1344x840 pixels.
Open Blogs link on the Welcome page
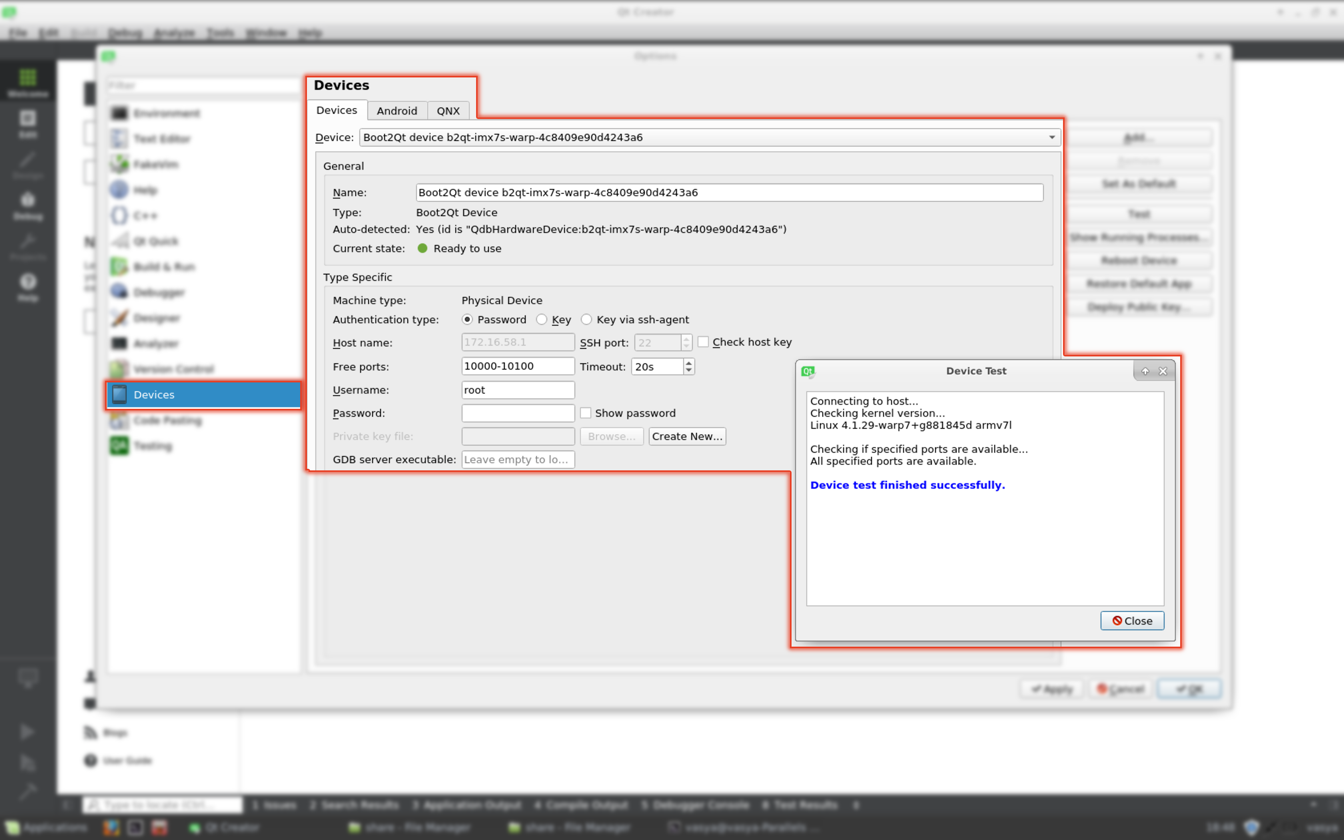(106, 733)
